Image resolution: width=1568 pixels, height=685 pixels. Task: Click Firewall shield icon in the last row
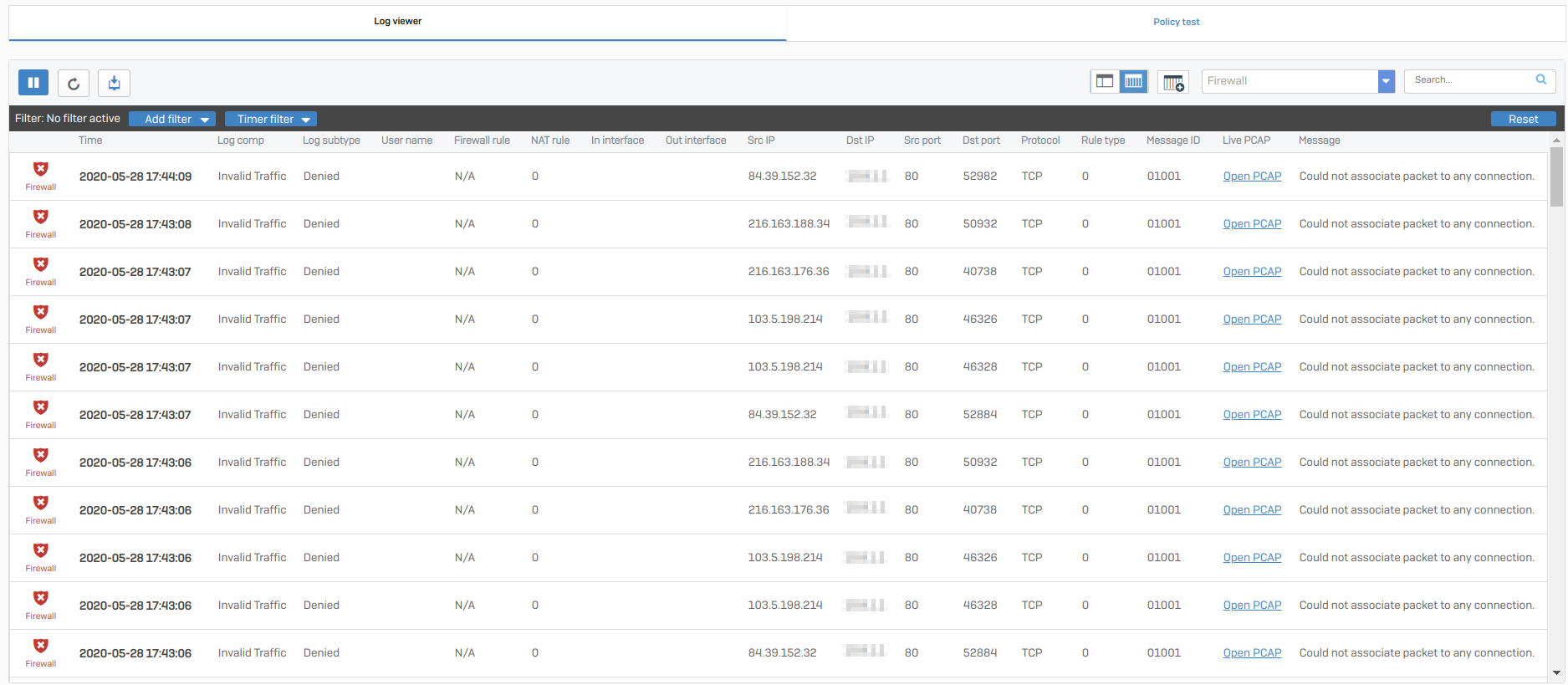40,647
